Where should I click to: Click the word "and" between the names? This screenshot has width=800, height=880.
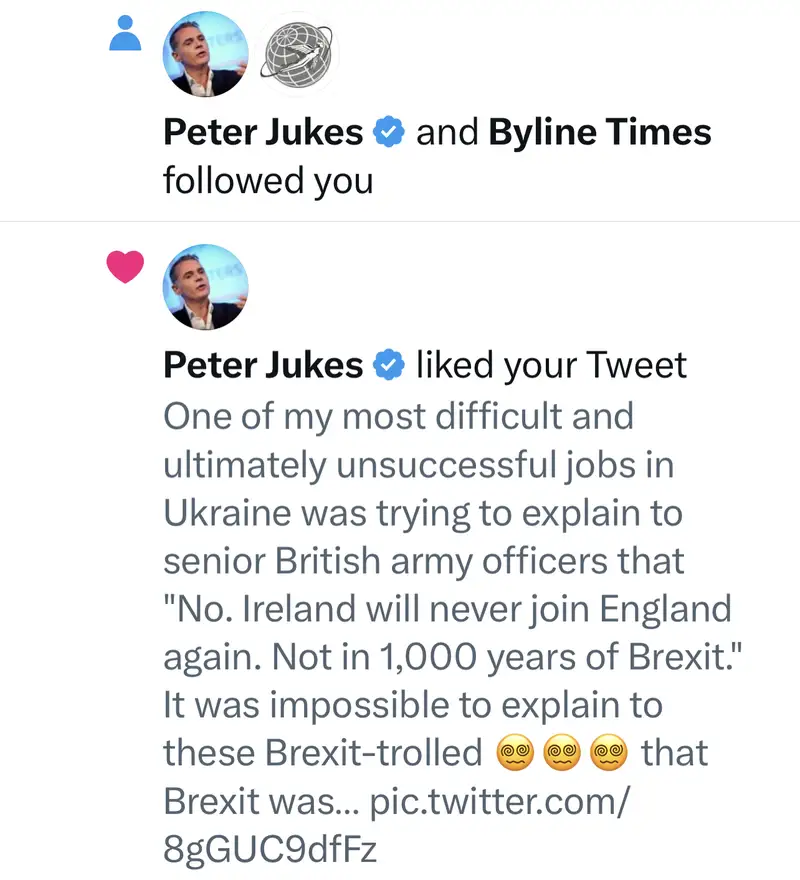(446, 132)
